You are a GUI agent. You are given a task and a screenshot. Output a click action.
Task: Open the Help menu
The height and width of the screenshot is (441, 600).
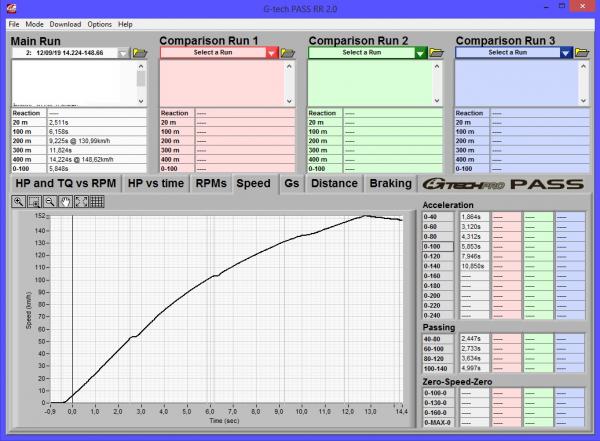click(x=125, y=24)
